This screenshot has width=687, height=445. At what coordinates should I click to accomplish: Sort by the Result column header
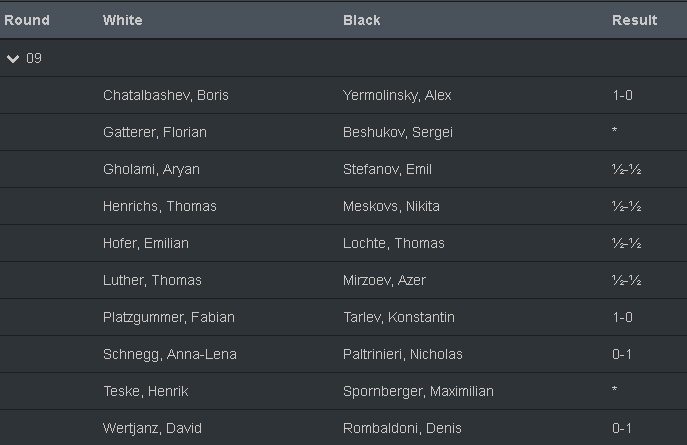click(634, 20)
